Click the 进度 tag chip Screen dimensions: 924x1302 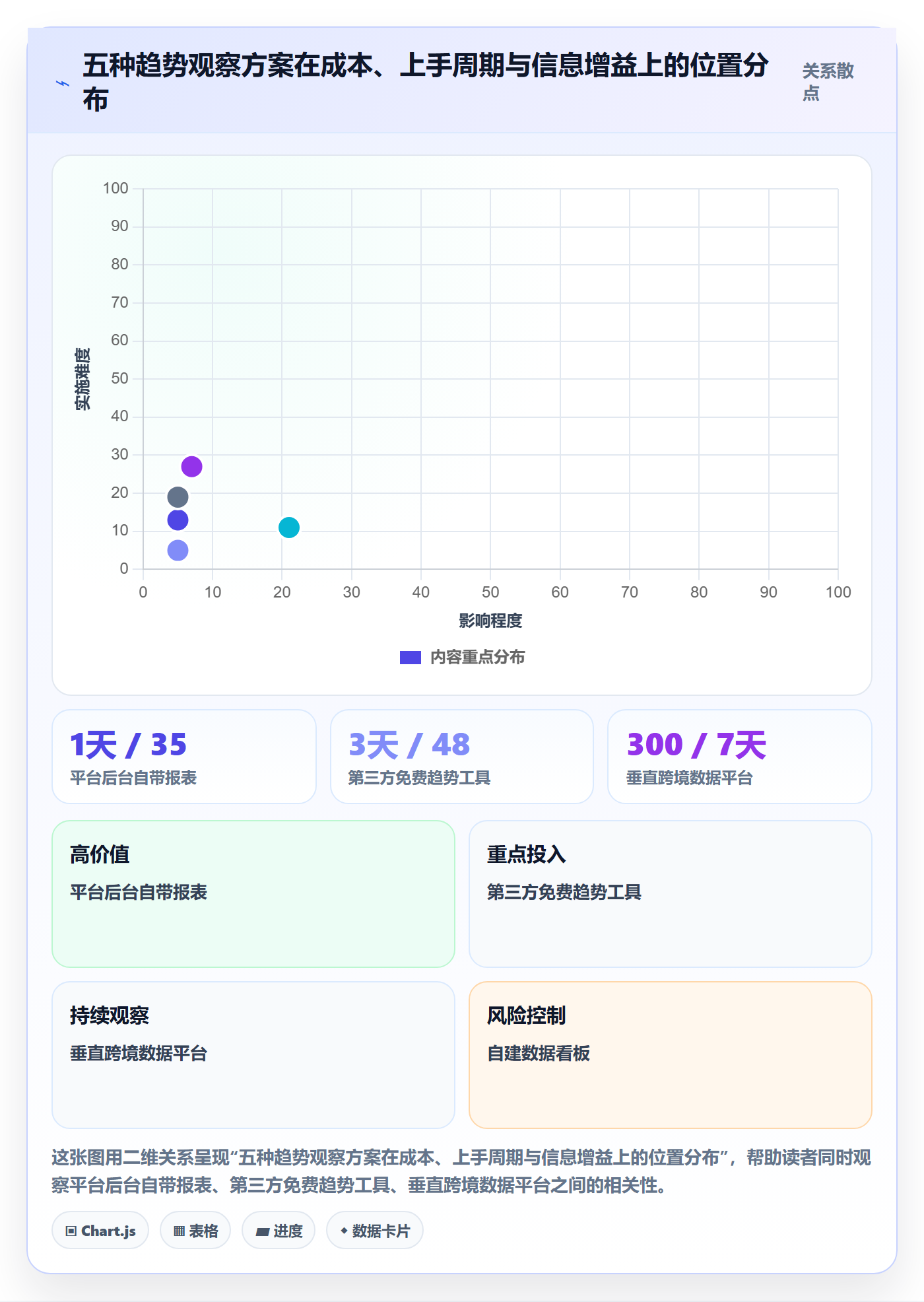[279, 1231]
